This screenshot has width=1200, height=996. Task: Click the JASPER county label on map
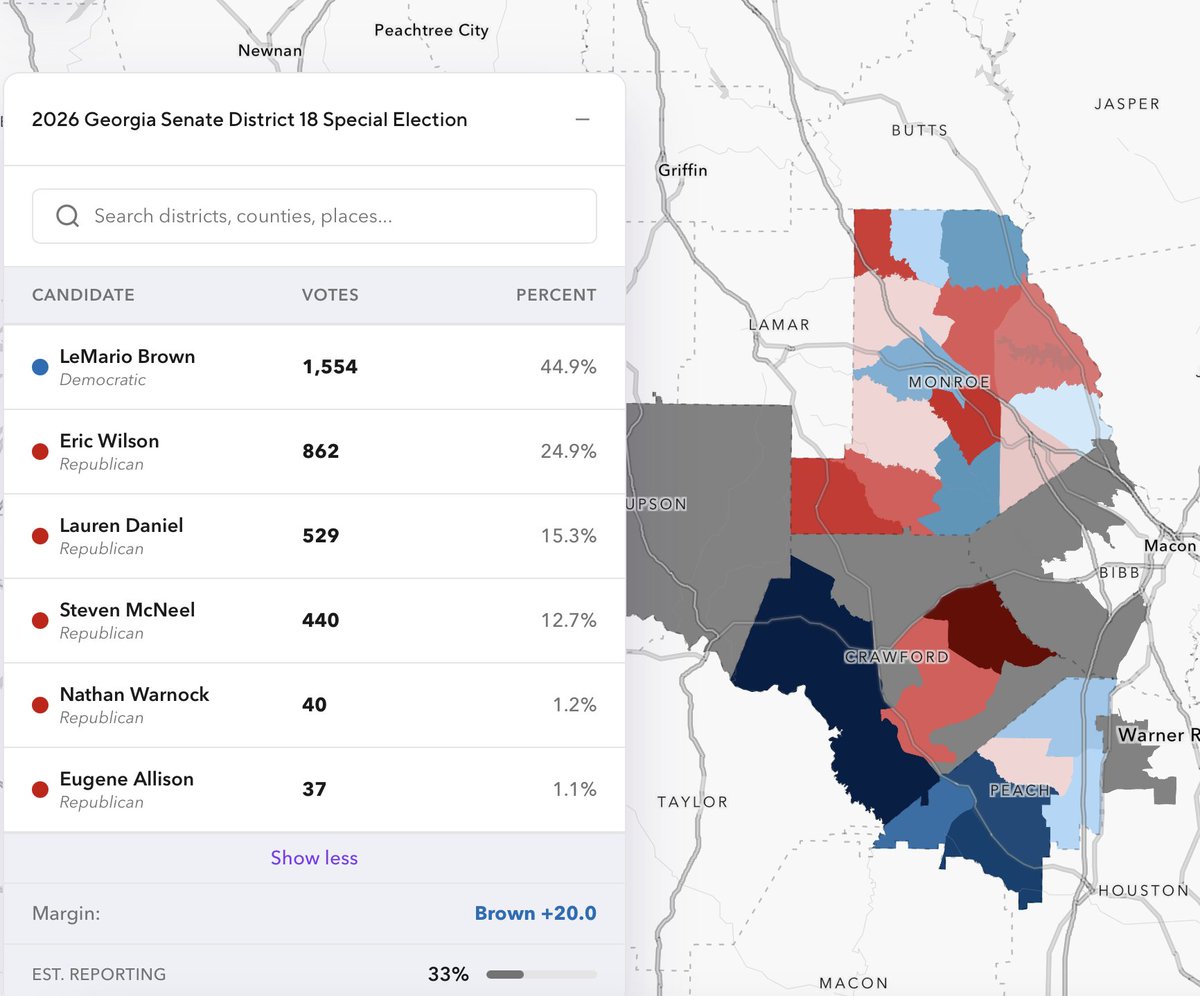(1127, 104)
